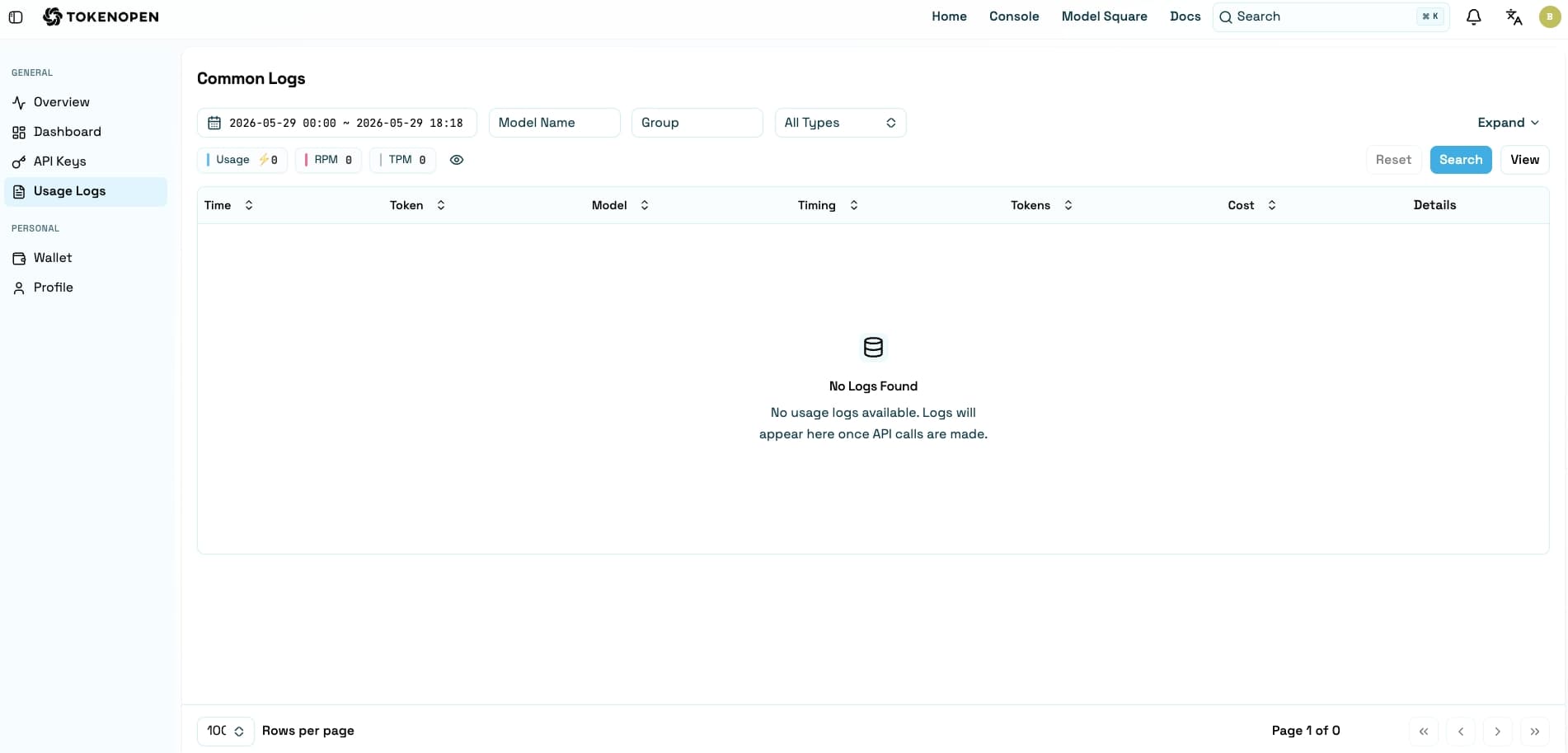Image resolution: width=1568 pixels, height=753 pixels.
Task: Click the View button
Action: 1524,160
